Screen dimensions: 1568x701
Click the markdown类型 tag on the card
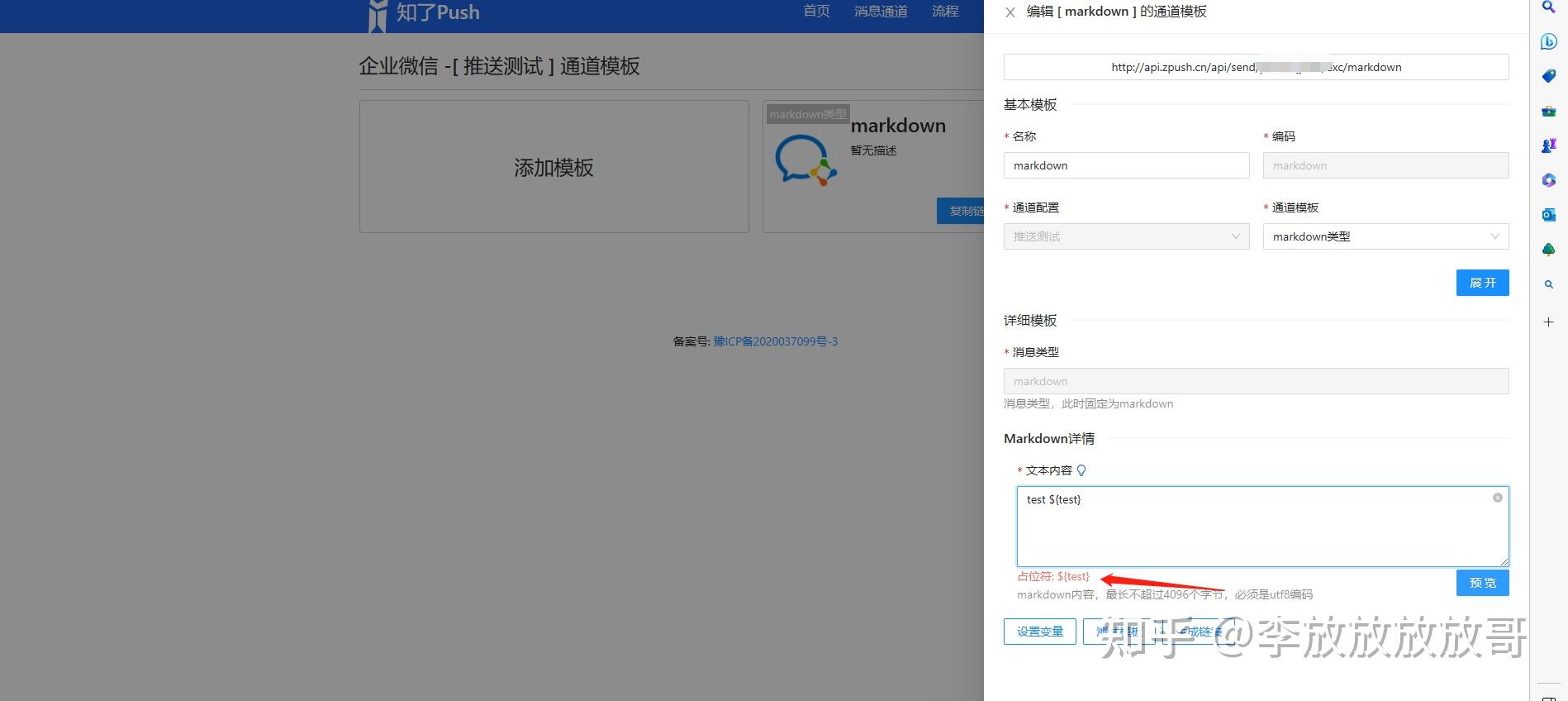click(x=808, y=114)
